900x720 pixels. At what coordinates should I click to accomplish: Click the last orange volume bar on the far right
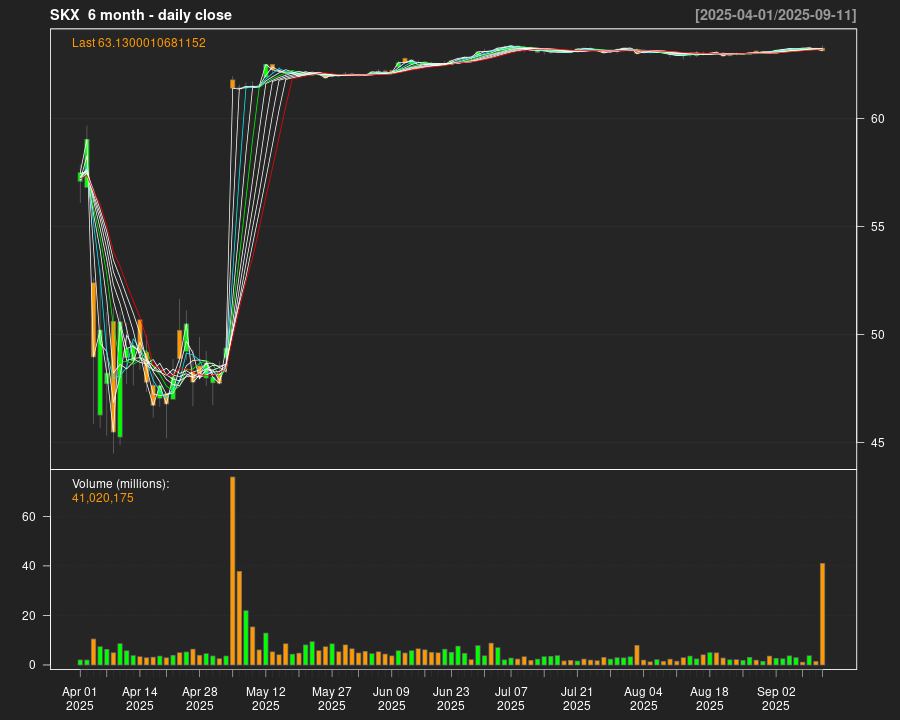pyautogui.click(x=822, y=614)
